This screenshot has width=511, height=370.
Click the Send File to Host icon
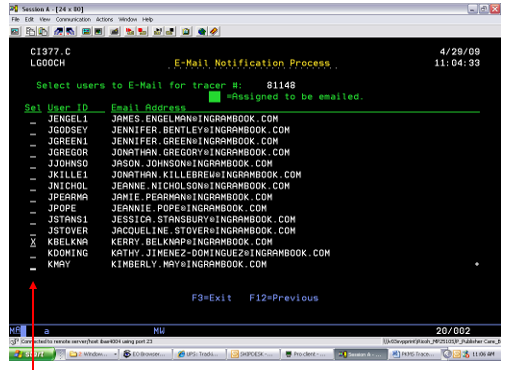[58, 32]
